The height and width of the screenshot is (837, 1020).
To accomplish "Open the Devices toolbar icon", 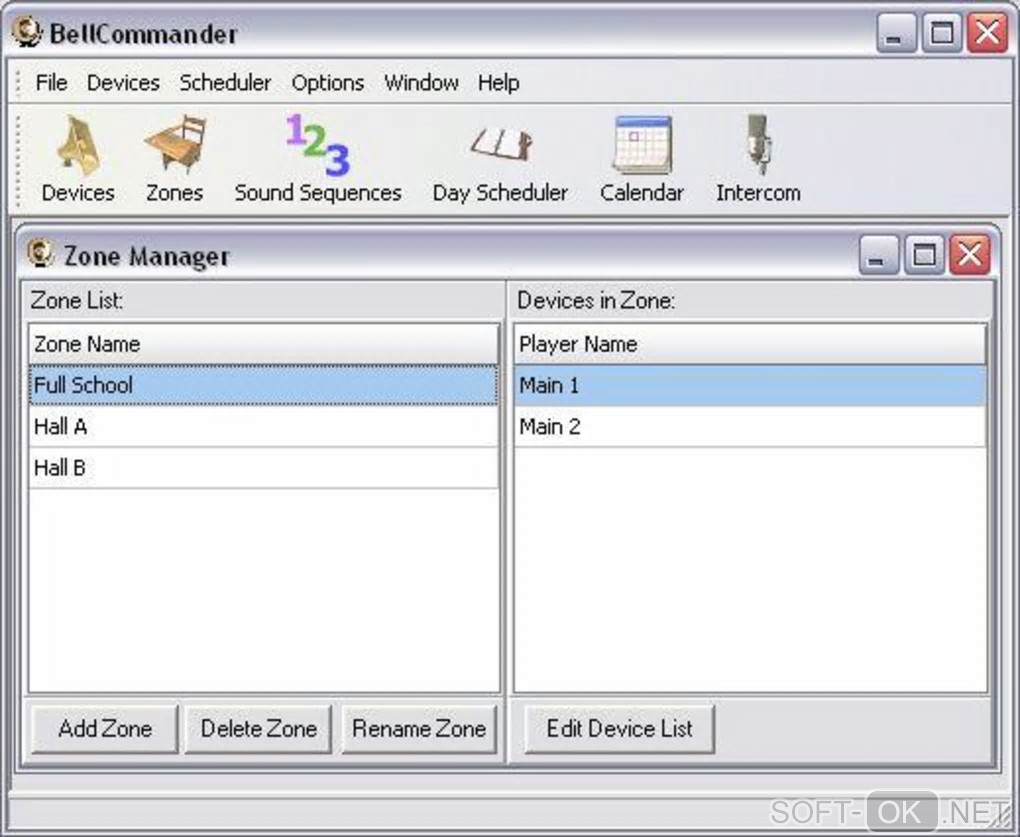I will [x=78, y=158].
